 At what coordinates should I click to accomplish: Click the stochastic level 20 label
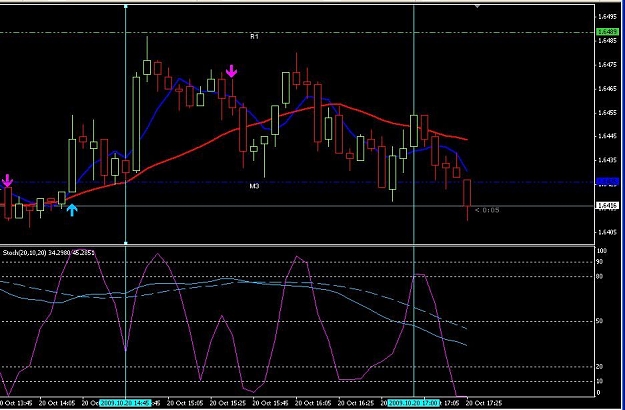[x=600, y=366]
